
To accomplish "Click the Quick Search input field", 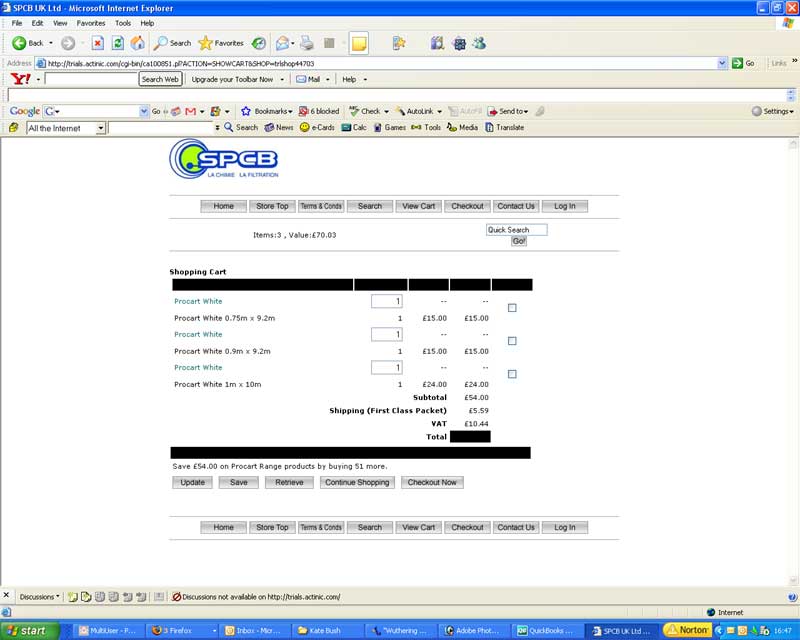I will 516,230.
